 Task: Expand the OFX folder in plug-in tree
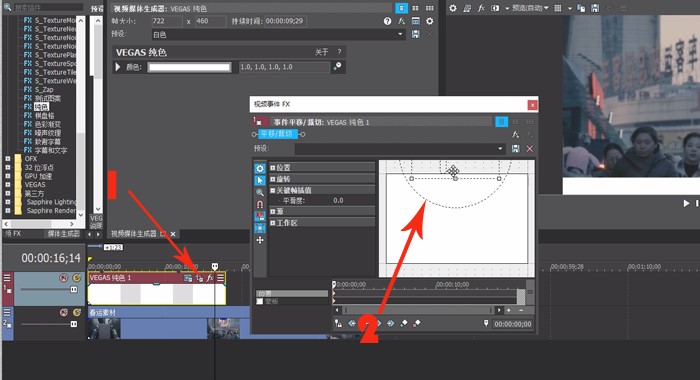(8, 159)
